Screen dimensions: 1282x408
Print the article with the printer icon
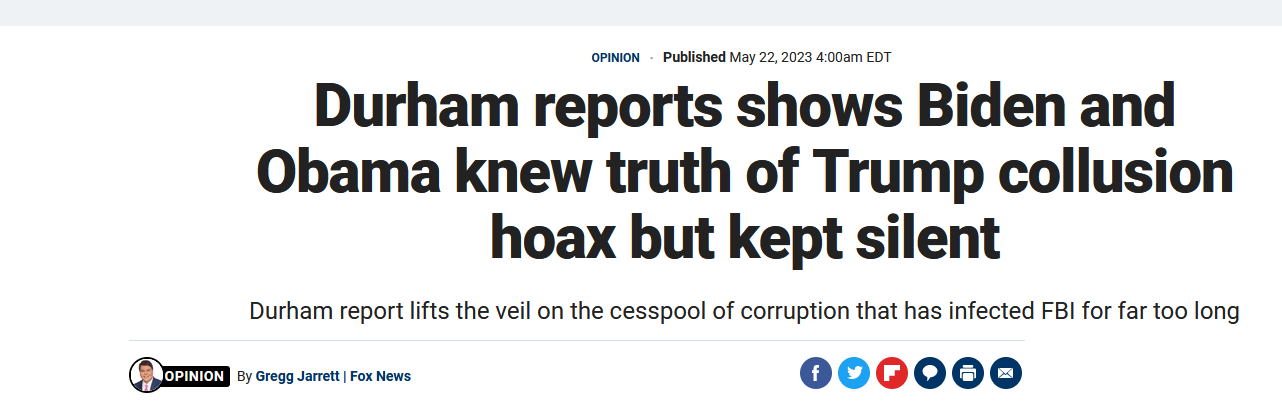click(x=967, y=374)
